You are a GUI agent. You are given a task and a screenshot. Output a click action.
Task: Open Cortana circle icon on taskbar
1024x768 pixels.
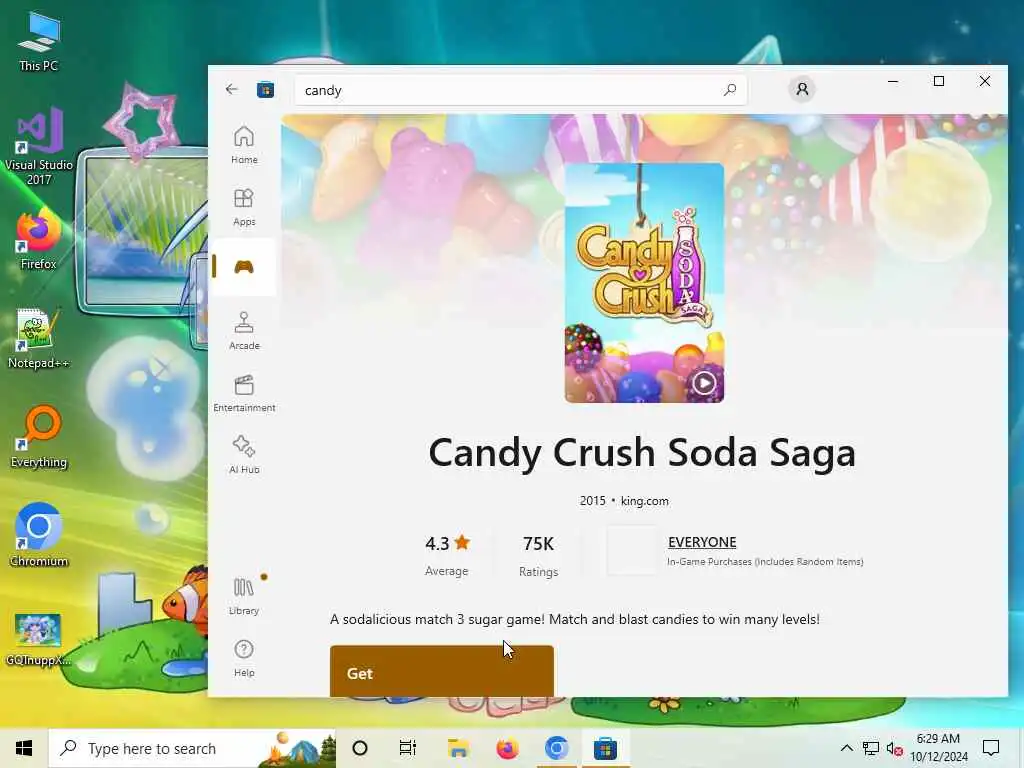tap(360, 748)
